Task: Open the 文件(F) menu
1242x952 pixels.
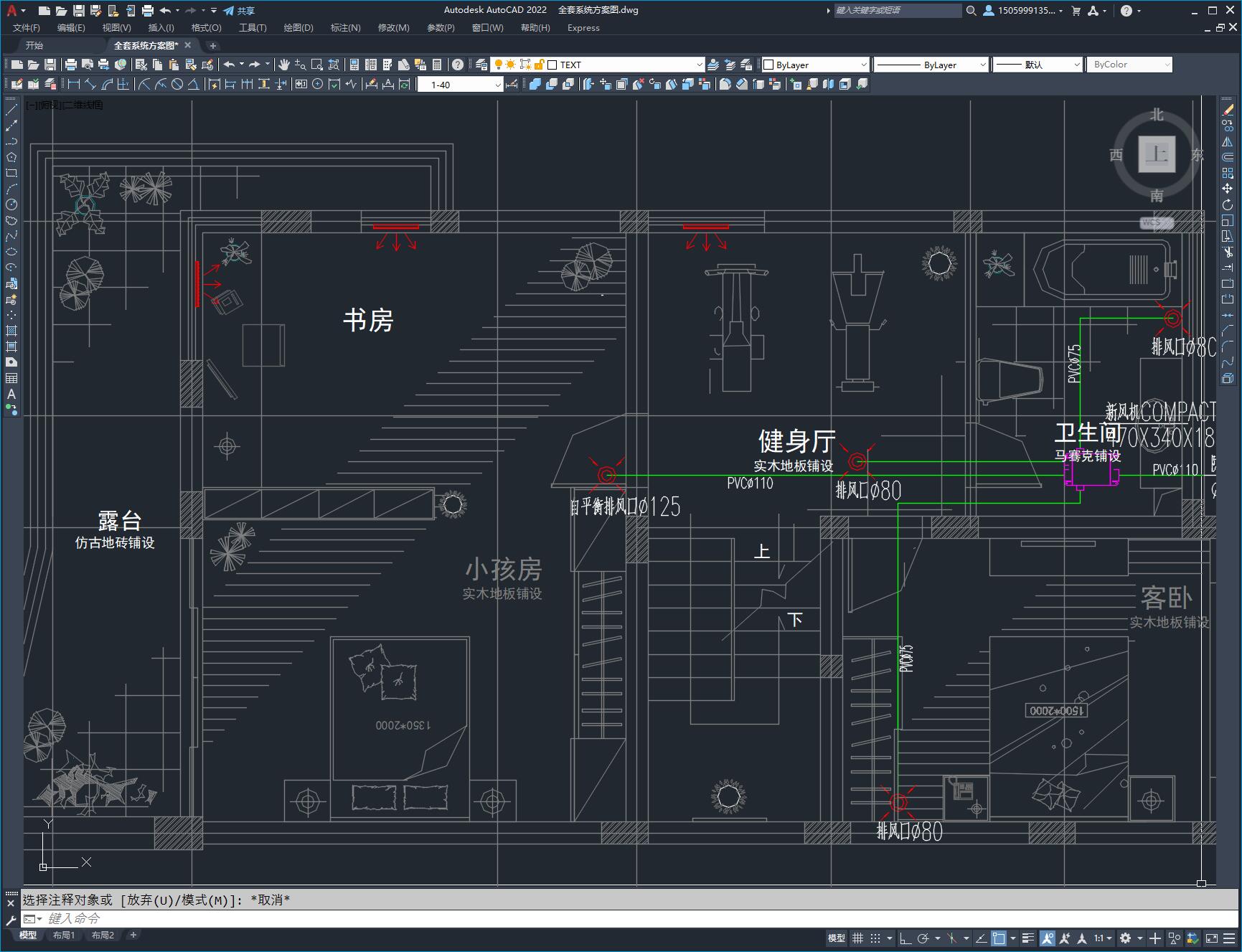Action: [x=27, y=28]
